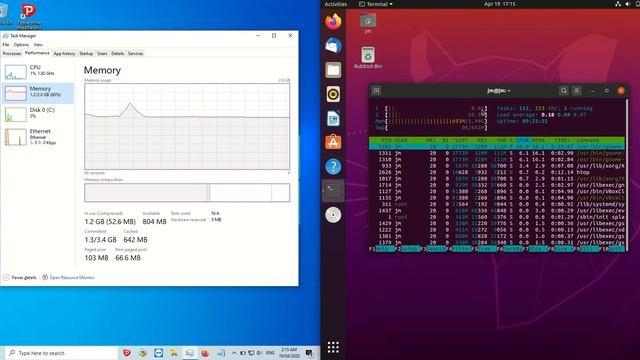This screenshot has width=640, height=360.
Task: Select htop row with PID 933
Action: 497,166
